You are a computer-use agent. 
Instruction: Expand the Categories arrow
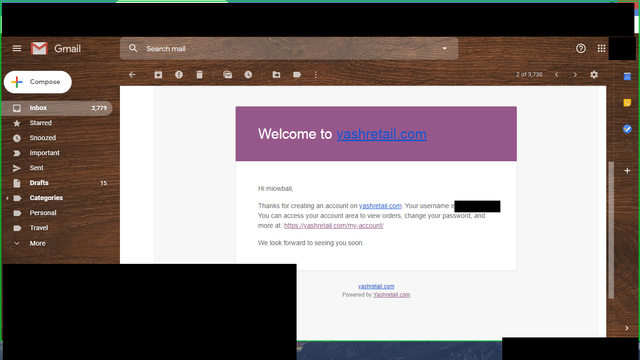tap(7, 198)
